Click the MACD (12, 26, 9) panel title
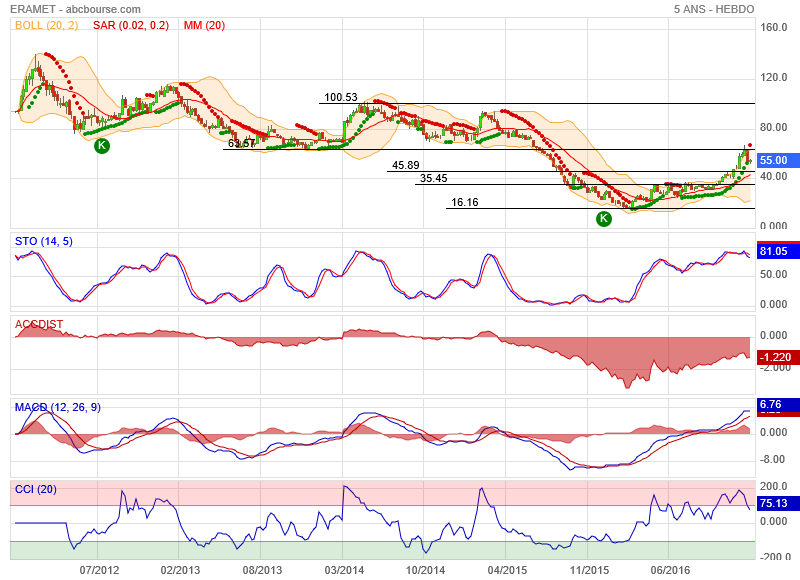The image size is (800, 580). (58, 407)
